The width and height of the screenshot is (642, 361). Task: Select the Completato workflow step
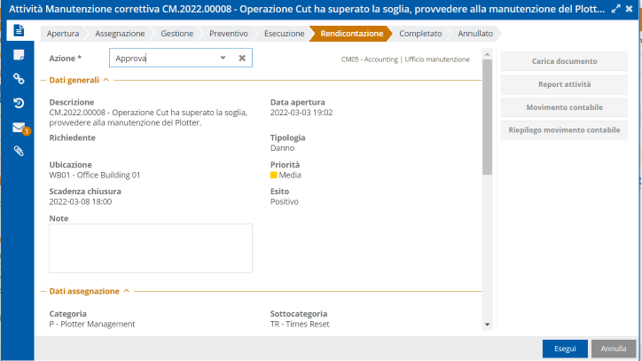point(420,34)
